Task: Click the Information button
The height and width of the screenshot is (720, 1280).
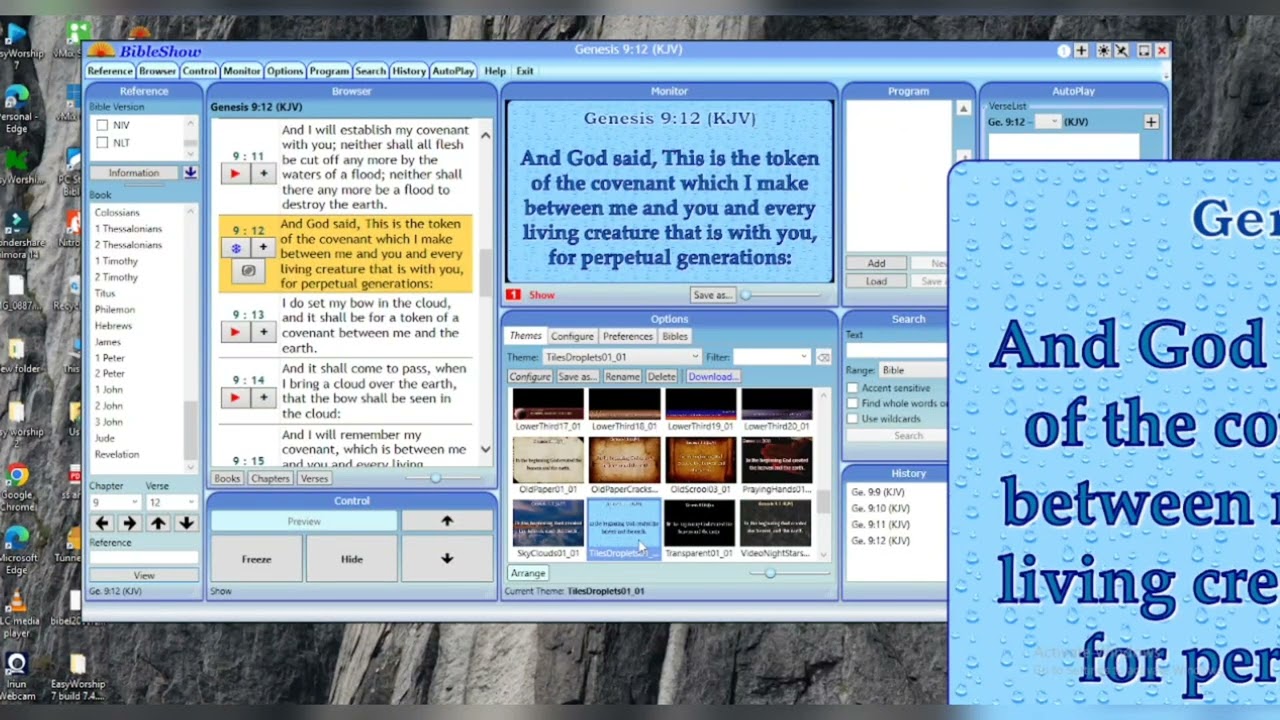Action: coord(134,173)
